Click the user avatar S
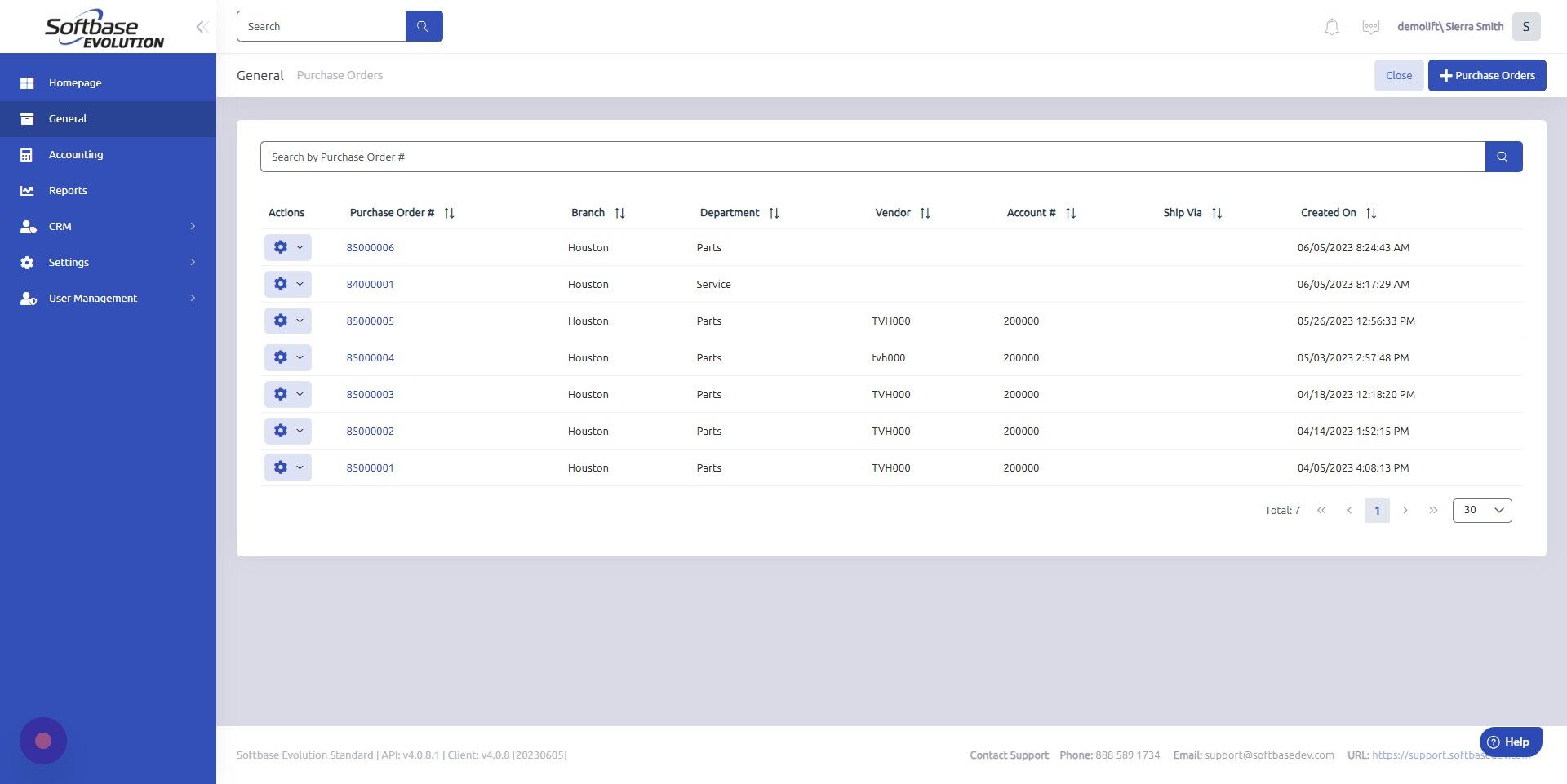The width and height of the screenshot is (1567, 784). click(1525, 26)
